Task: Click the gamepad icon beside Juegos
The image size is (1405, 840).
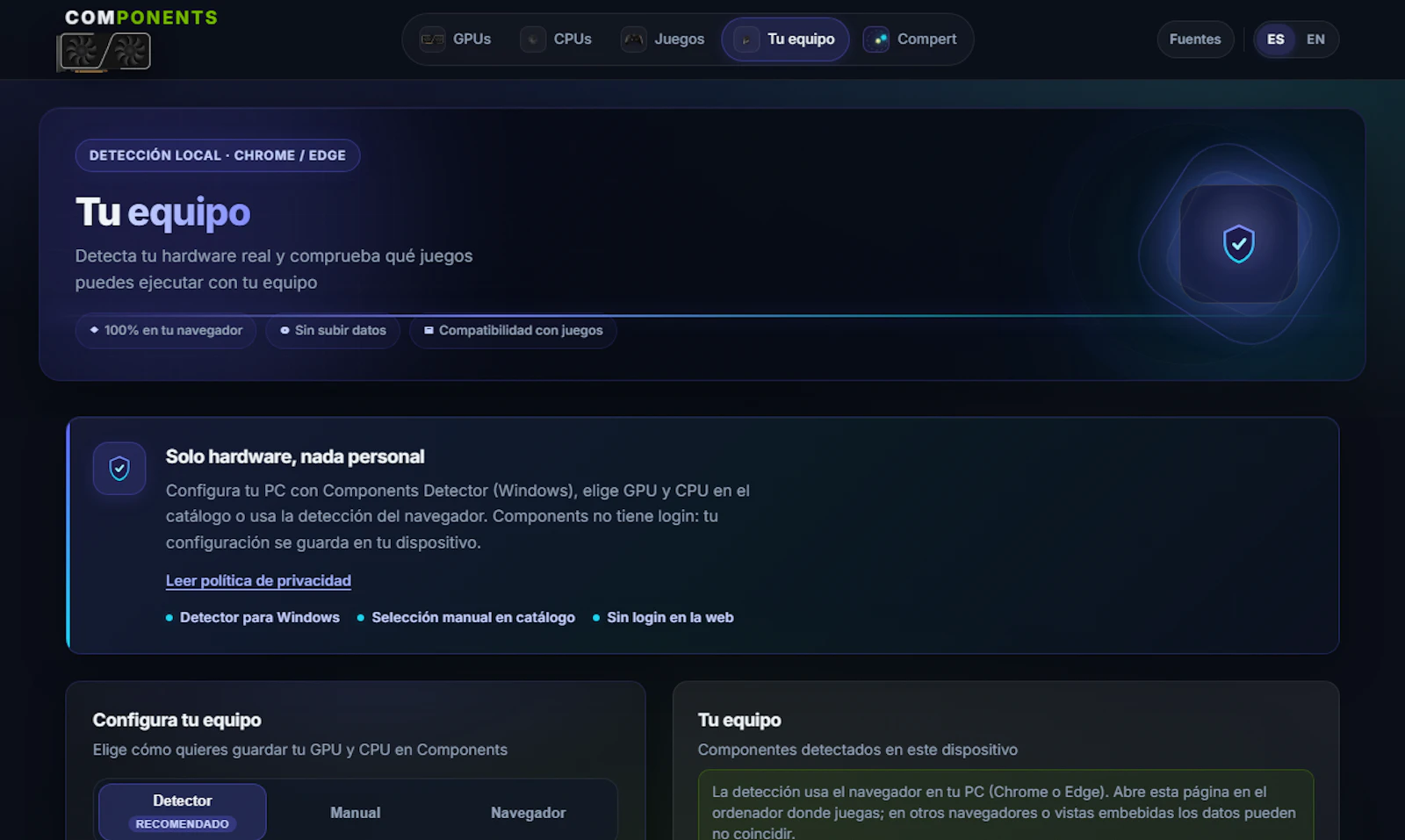Action: click(634, 39)
